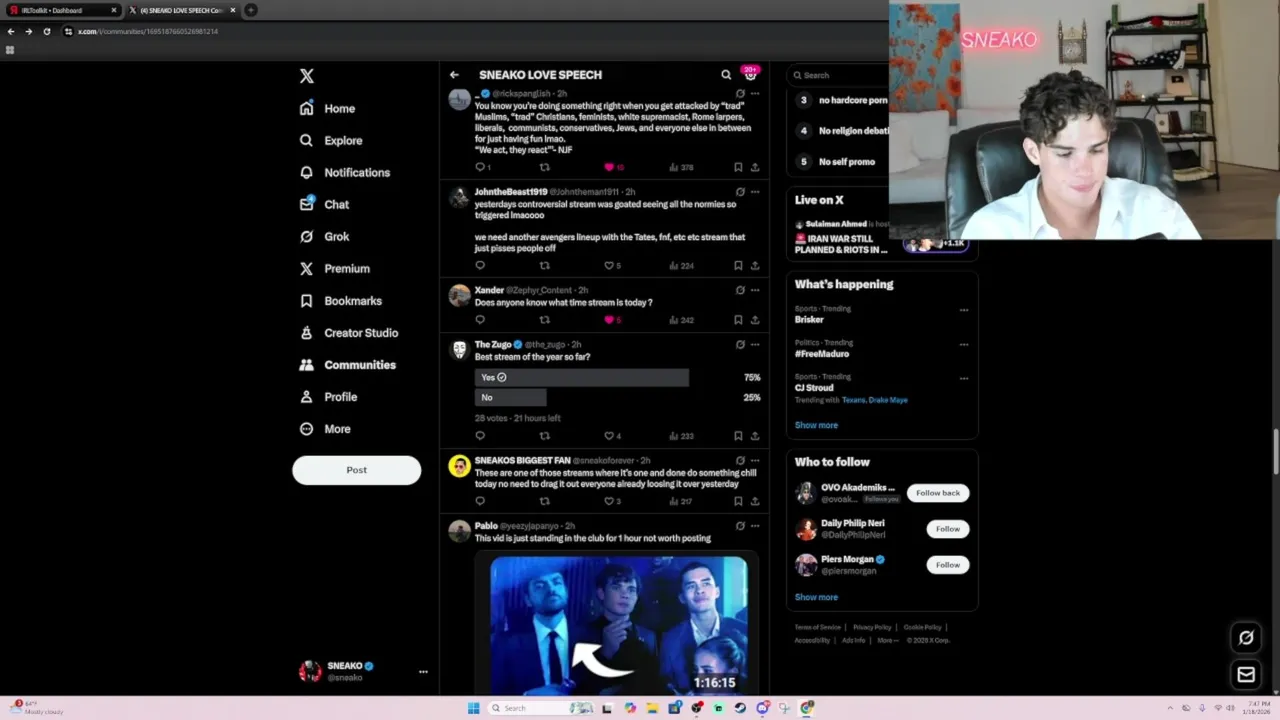Repost Xander's post

[x=545, y=320]
